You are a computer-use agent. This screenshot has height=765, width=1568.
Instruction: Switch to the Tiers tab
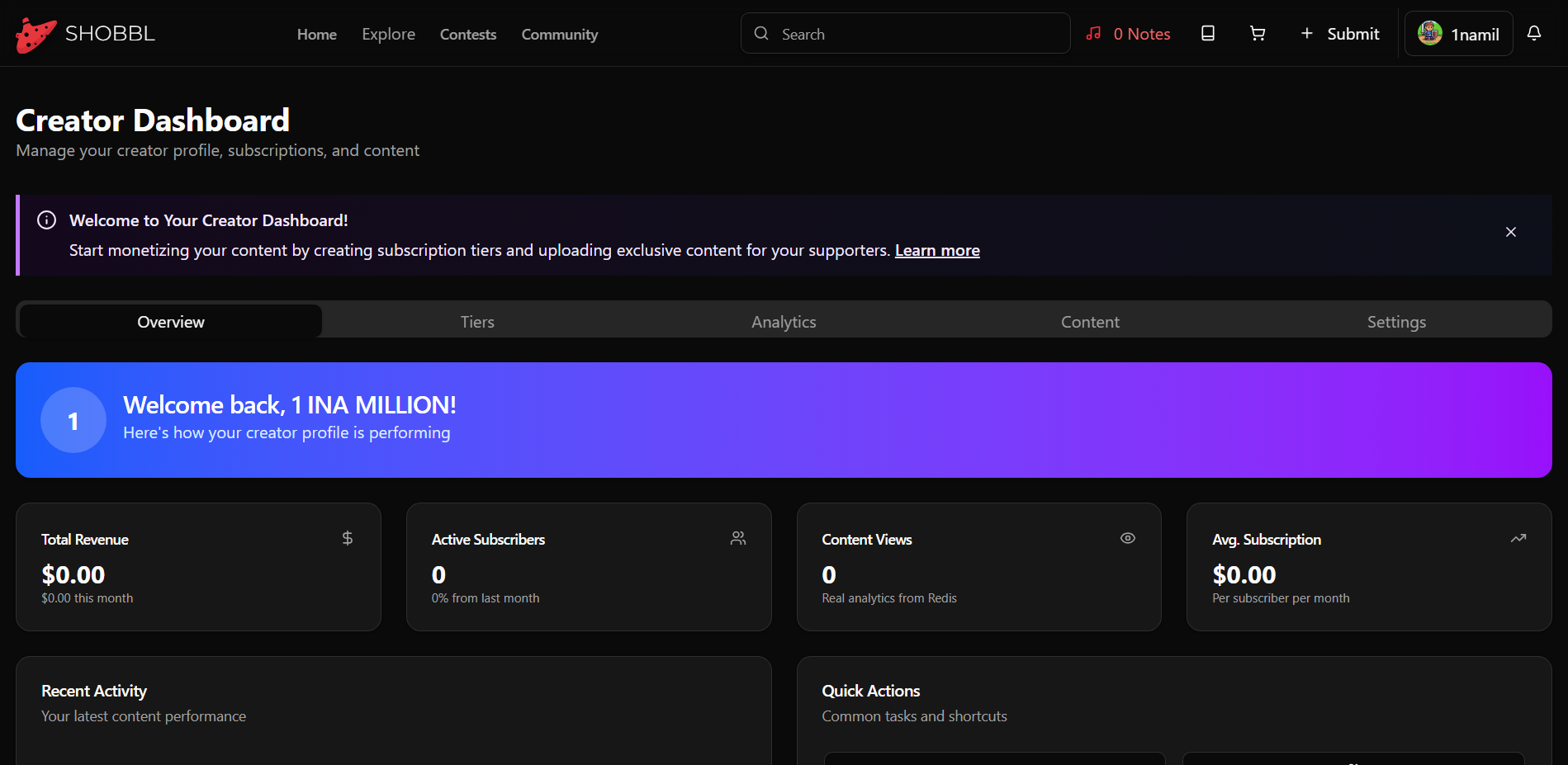tap(476, 321)
